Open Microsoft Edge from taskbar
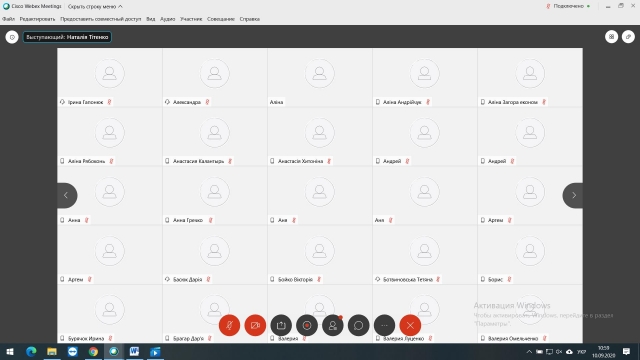640x360 pixels. click(31, 351)
